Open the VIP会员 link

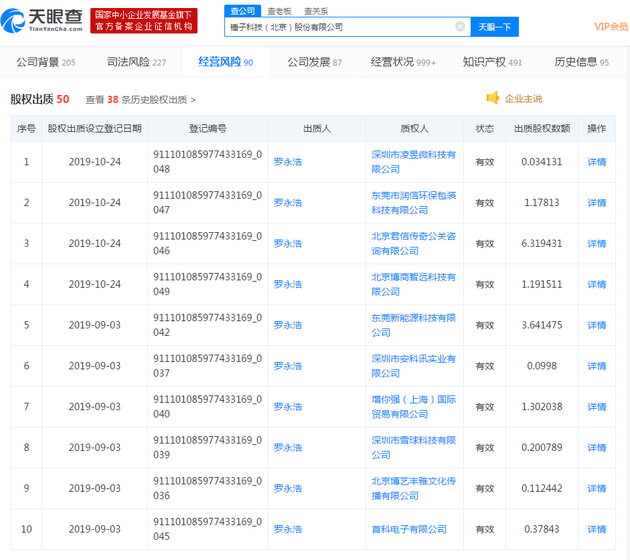611,27
